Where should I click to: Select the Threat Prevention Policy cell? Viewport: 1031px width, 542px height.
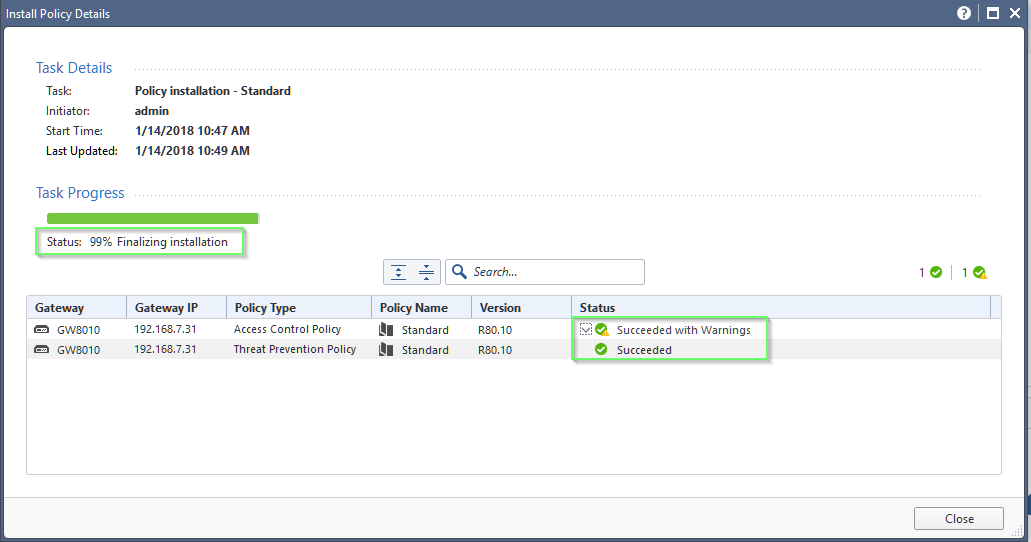(x=295, y=349)
